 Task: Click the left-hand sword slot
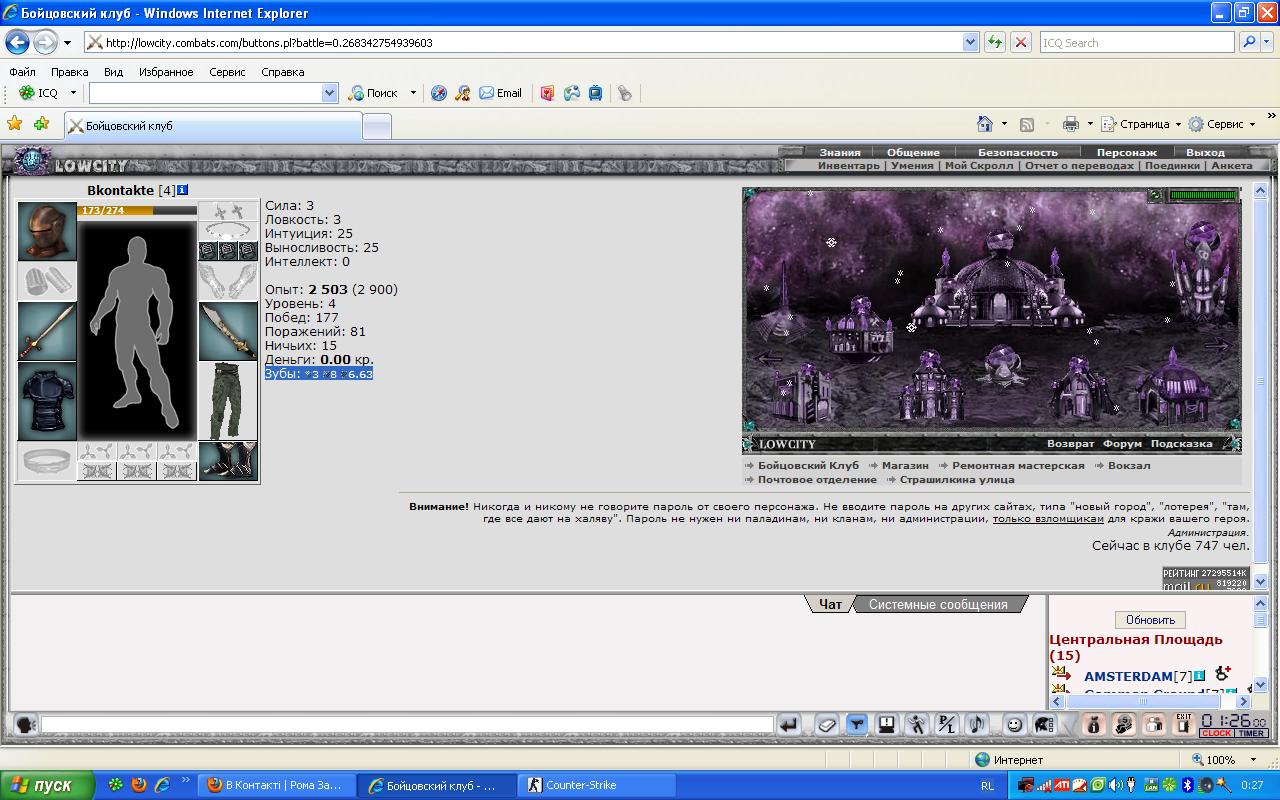47,331
